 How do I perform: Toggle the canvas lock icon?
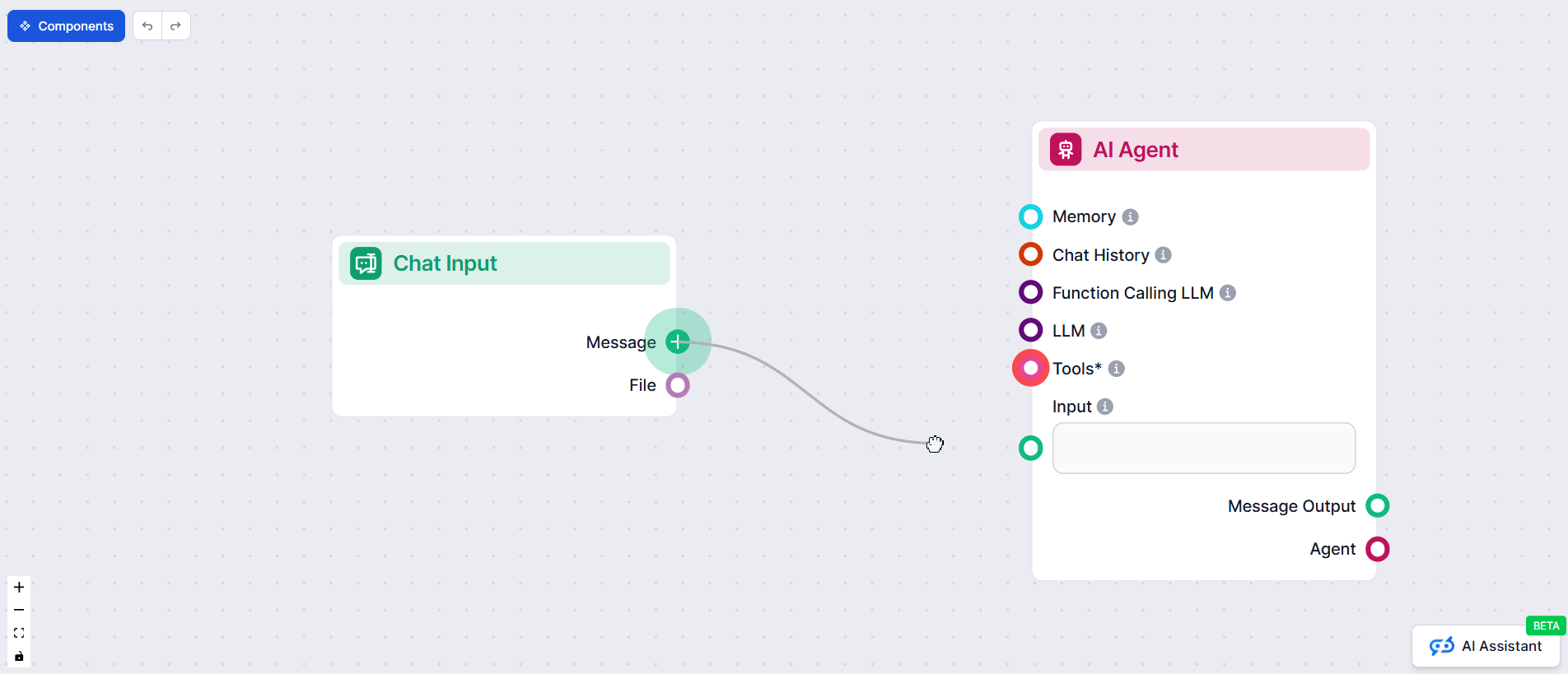[19, 656]
